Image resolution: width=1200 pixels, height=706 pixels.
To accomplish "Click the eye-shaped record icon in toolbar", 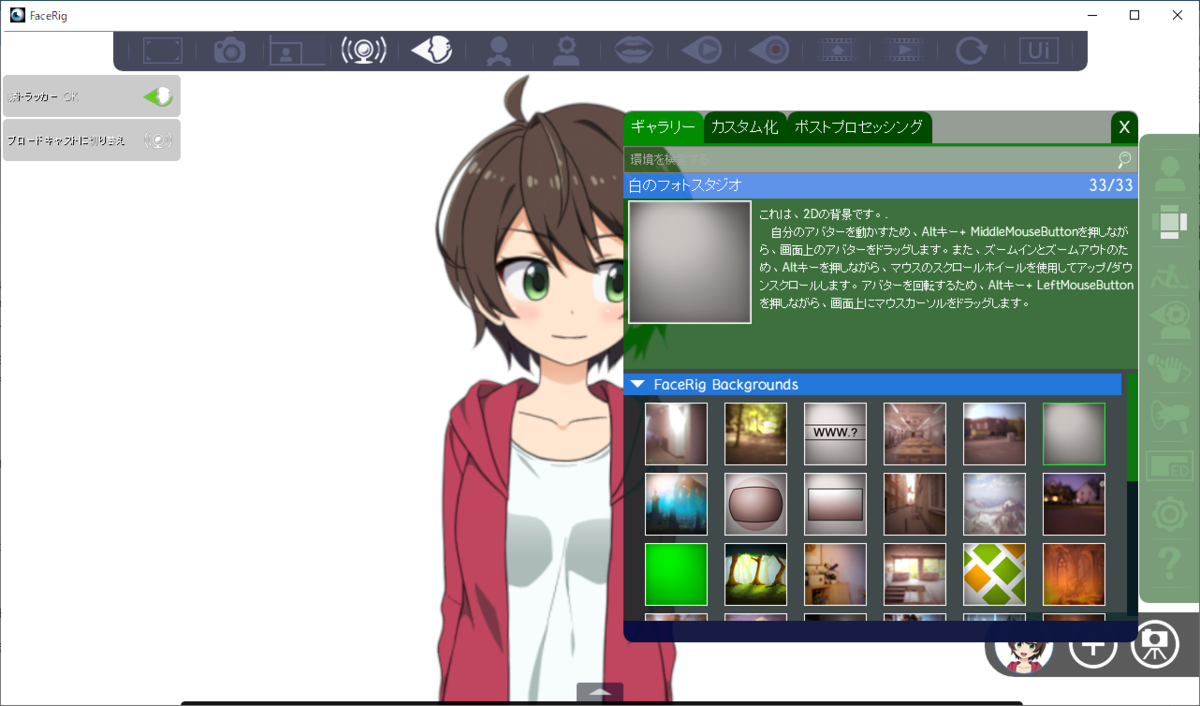I will click(x=770, y=50).
